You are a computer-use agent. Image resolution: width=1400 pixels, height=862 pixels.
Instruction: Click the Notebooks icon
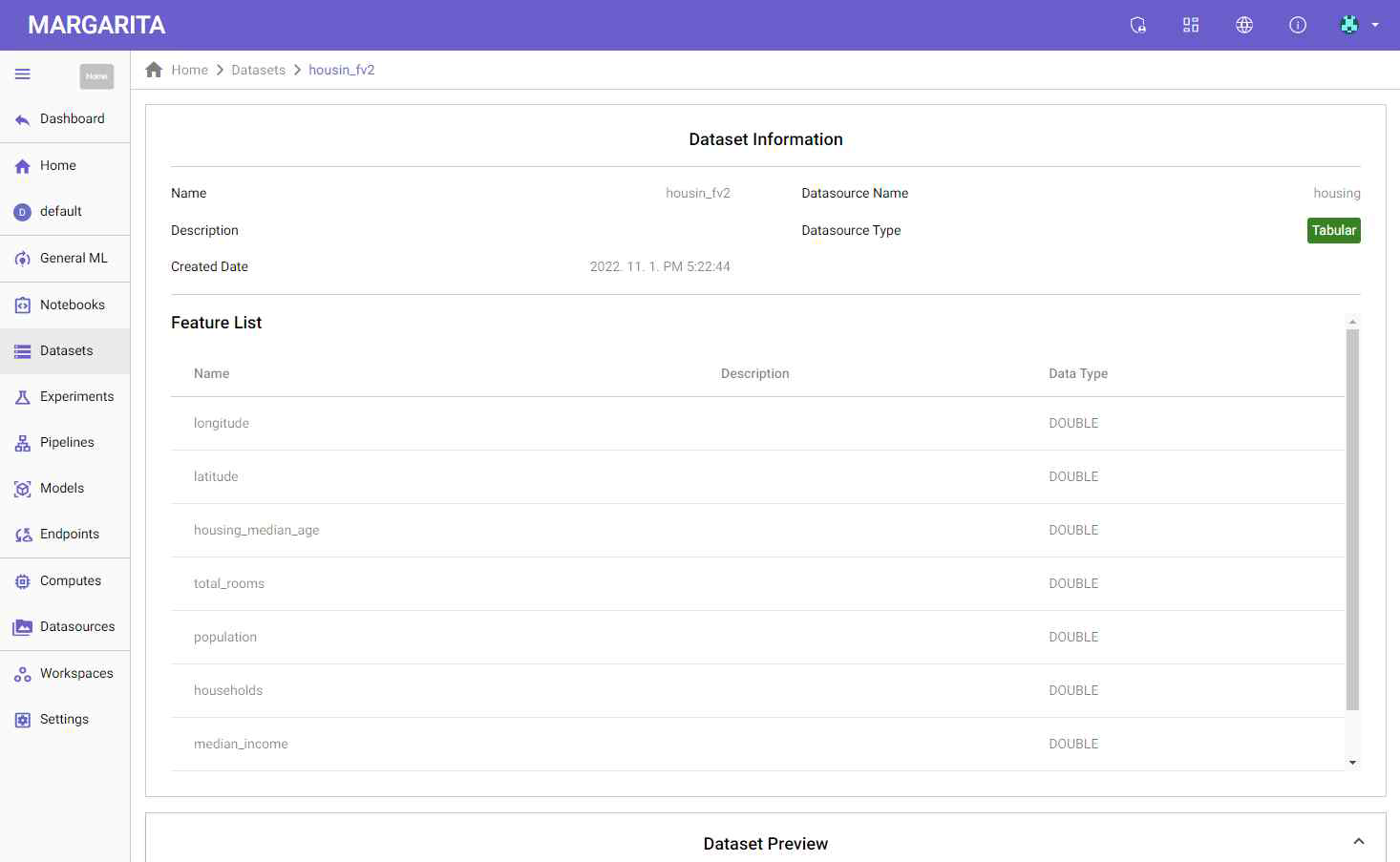[x=23, y=305]
